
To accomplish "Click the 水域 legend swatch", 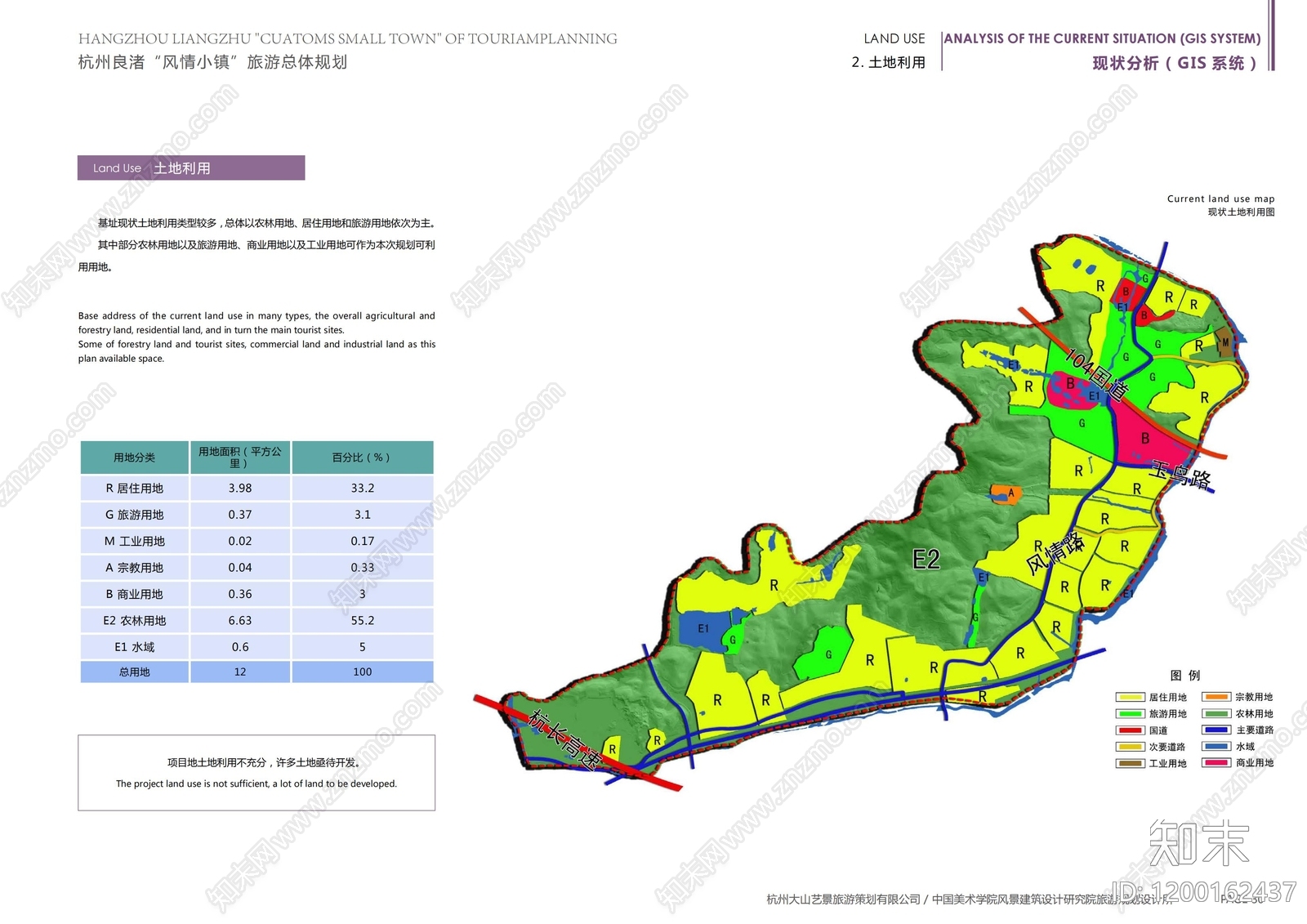I will (x=1216, y=747).
